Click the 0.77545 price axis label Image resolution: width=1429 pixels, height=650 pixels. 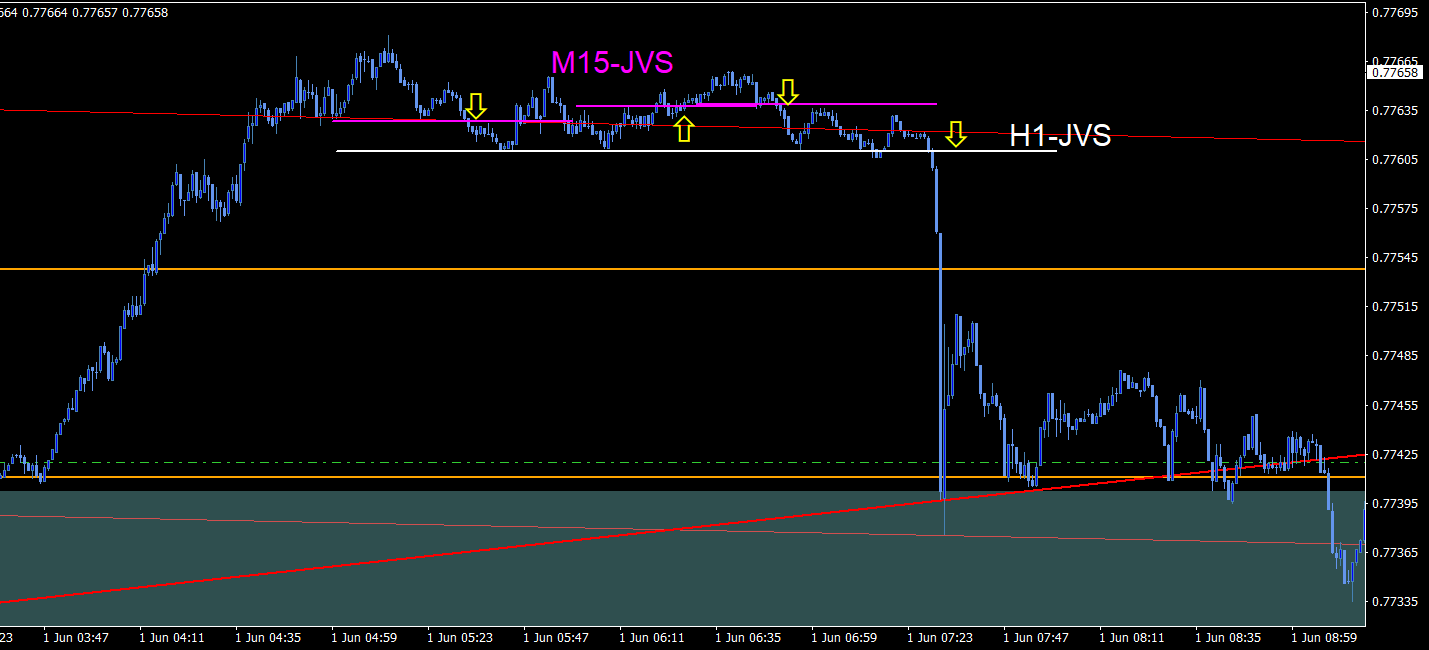point(1397,258)
